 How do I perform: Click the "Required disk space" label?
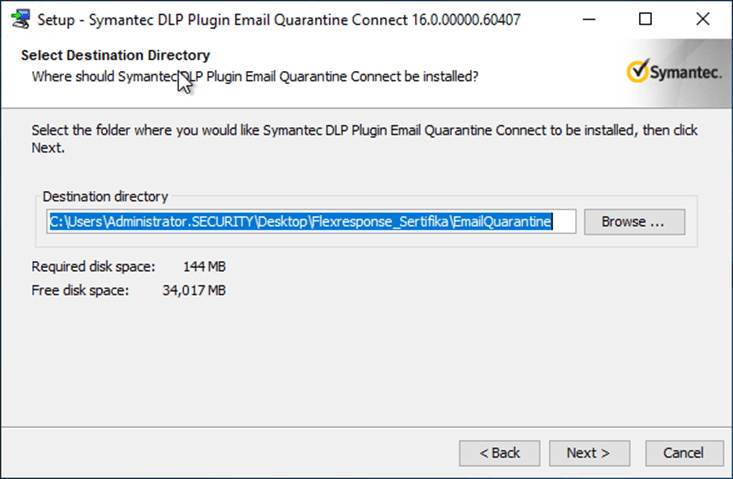point(93,267)
